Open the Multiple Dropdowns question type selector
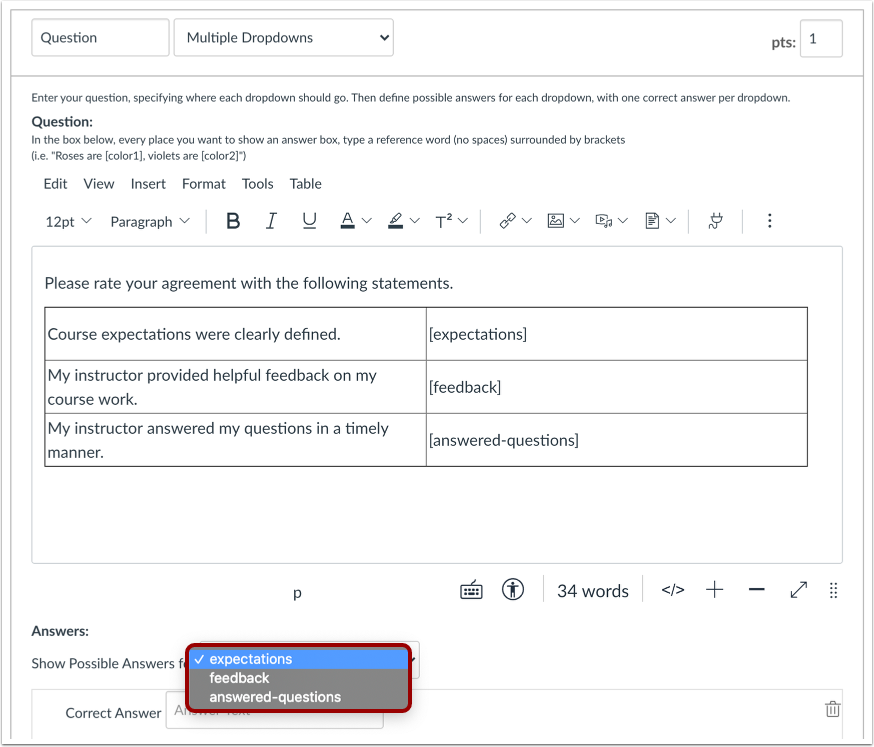Screen dimensions: 874x747 click(284, 37)
